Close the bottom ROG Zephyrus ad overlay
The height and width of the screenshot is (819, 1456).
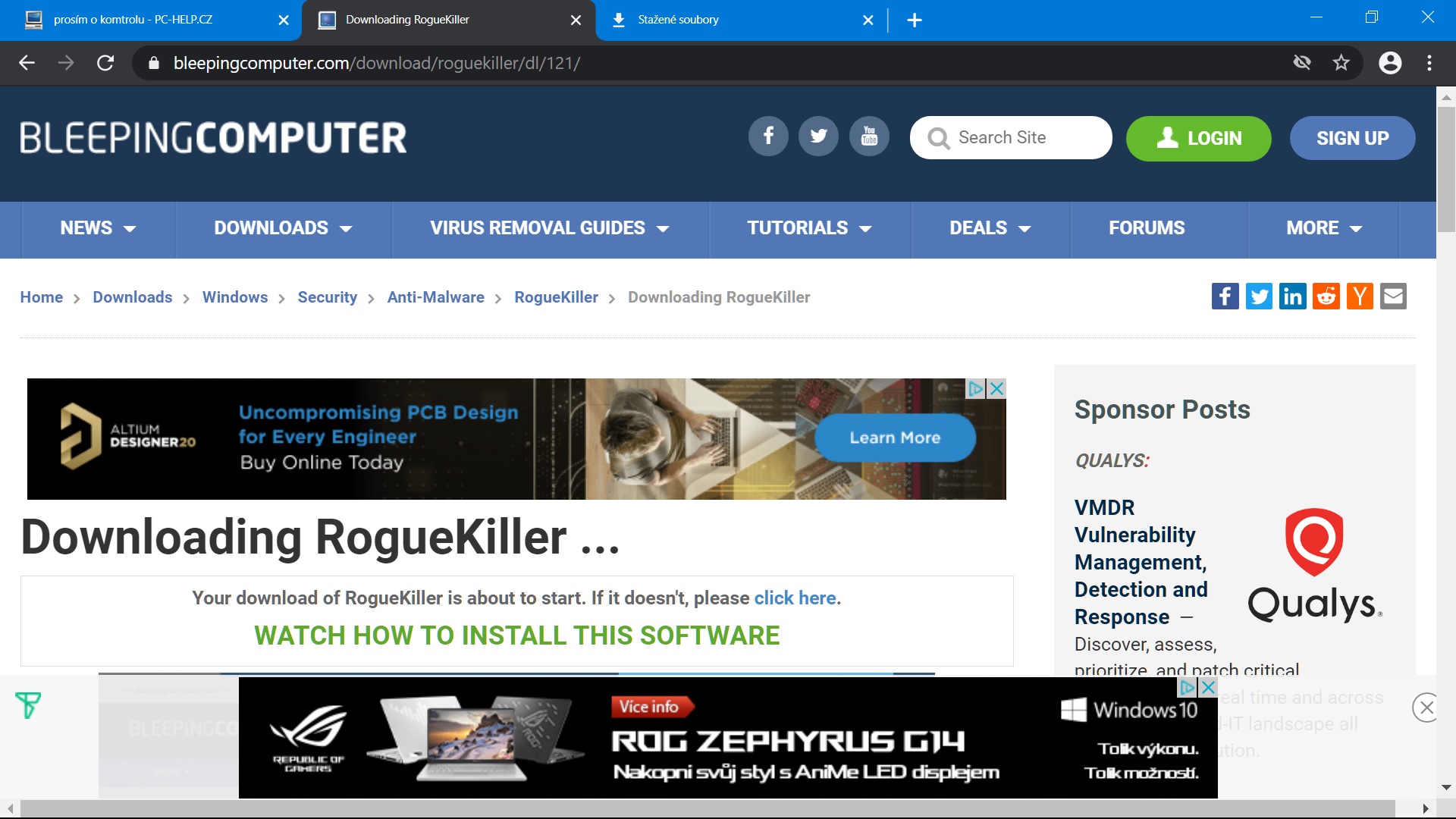[1426, 708]
